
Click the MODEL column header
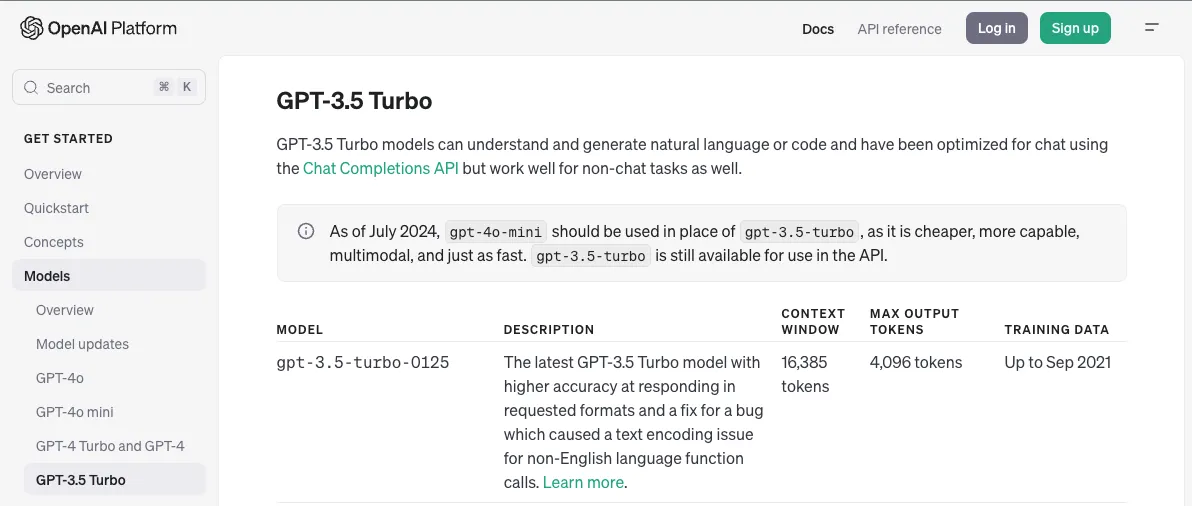pos(300,330)
